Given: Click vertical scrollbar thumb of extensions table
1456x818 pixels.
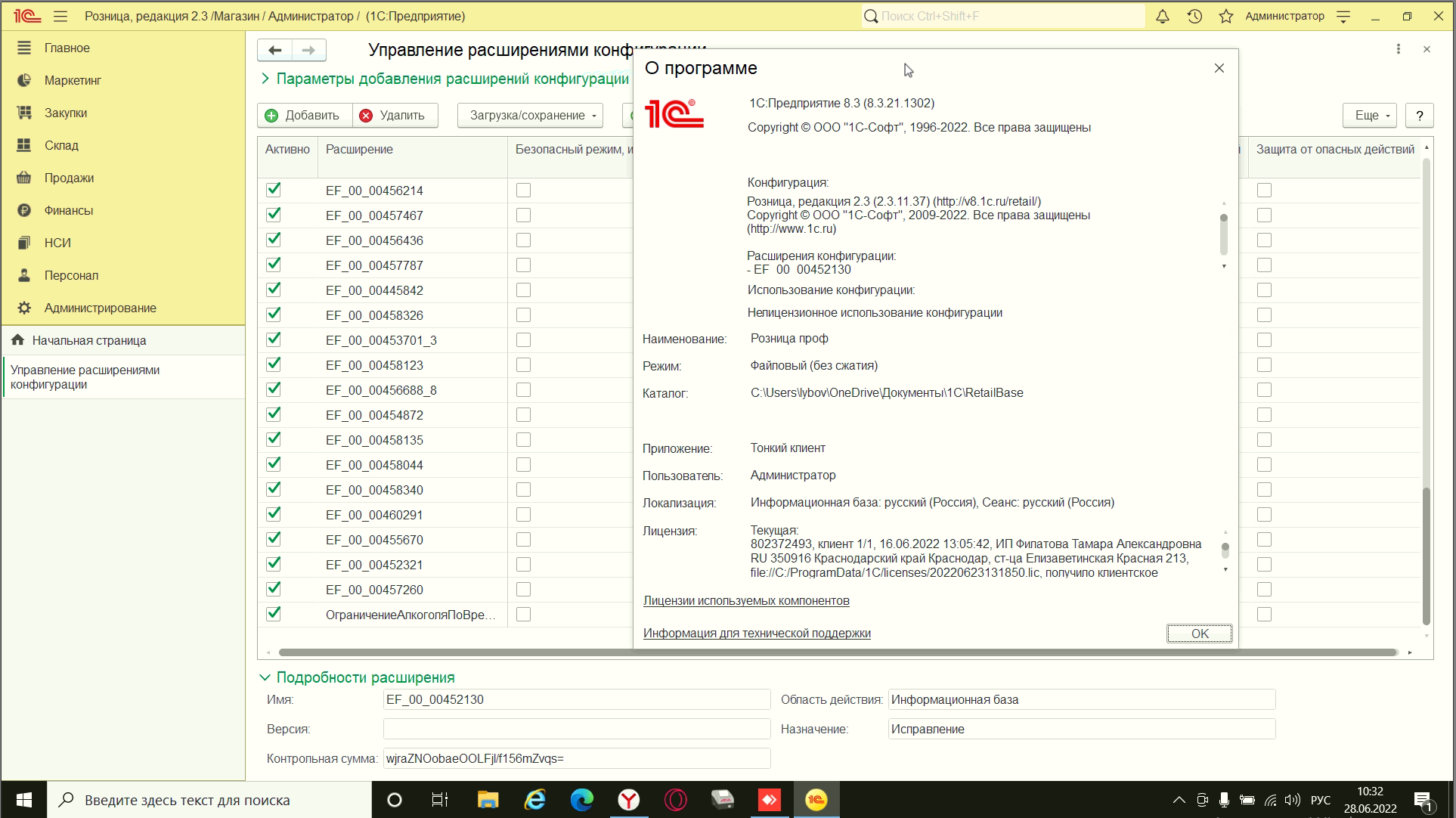Looking at the screenshot, I should pyautogui.click(x=1427, y=556).
